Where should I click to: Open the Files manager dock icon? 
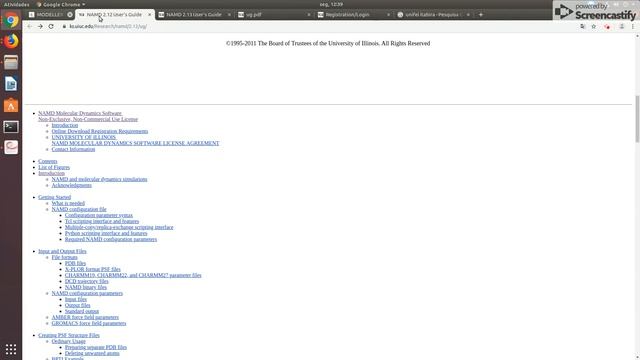[x=11, y=62]
